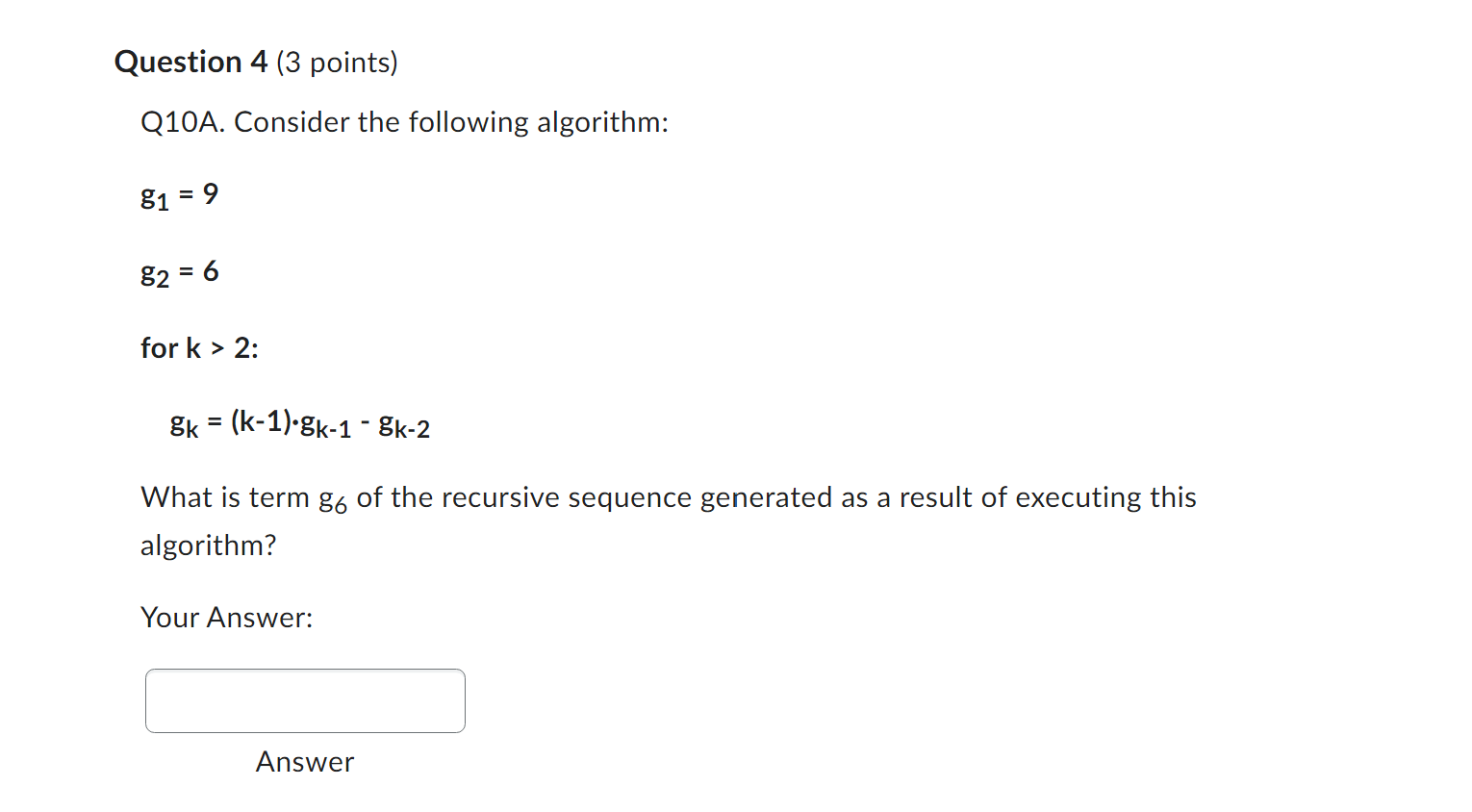The image size is (1472, 812).
Task: Select the Q10A question introduction line
Action: click(404, 122)
